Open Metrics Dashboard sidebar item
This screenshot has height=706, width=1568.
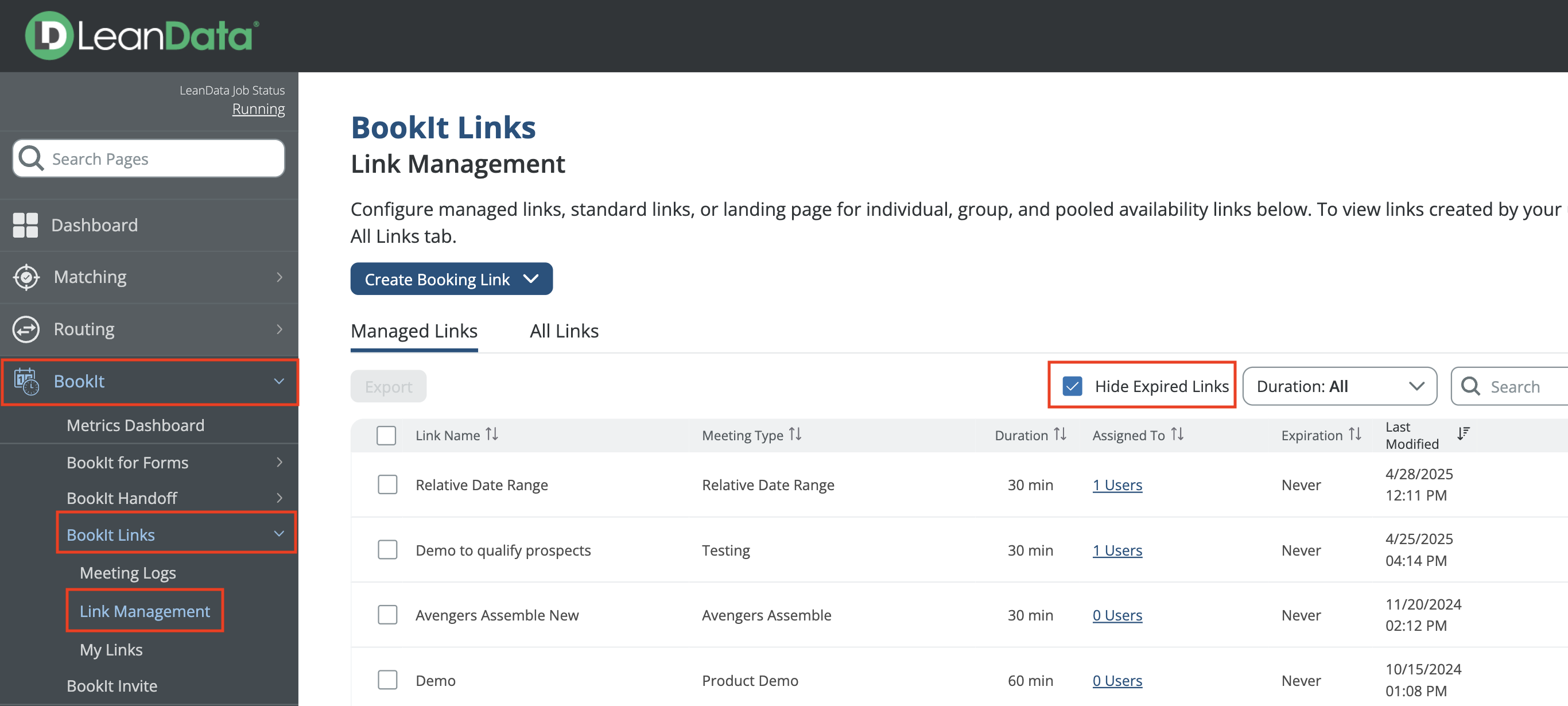pos(135,425)
